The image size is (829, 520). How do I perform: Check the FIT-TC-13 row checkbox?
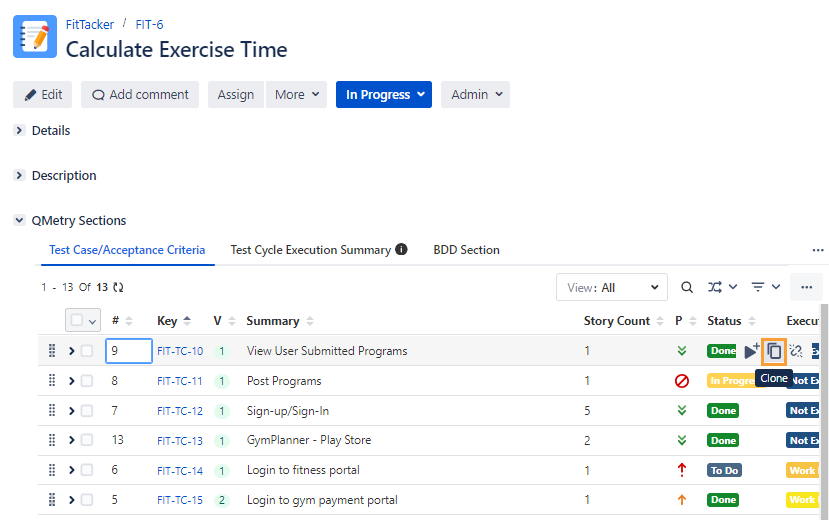[87, 440]
